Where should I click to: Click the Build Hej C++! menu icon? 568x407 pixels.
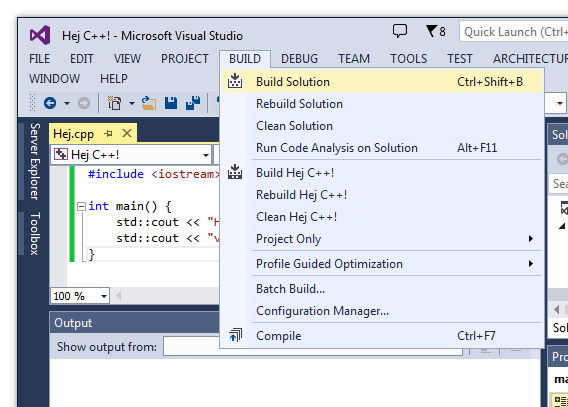tap(235, 172)
